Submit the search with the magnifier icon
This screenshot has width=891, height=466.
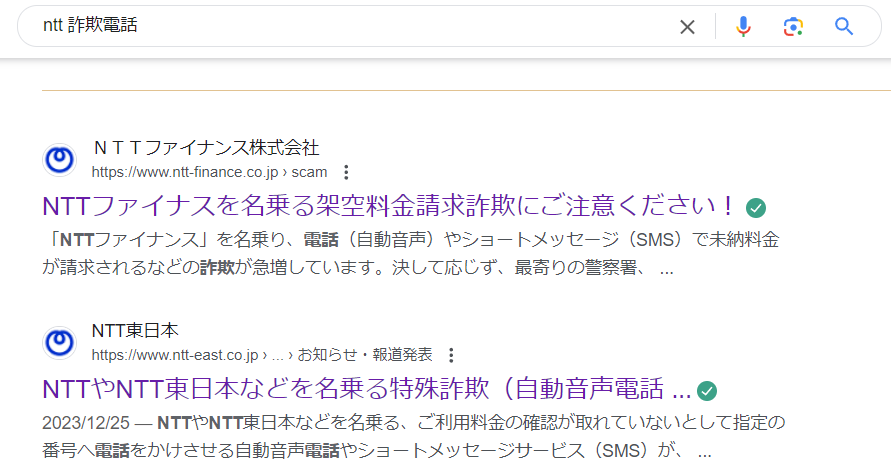pos(844,26)
